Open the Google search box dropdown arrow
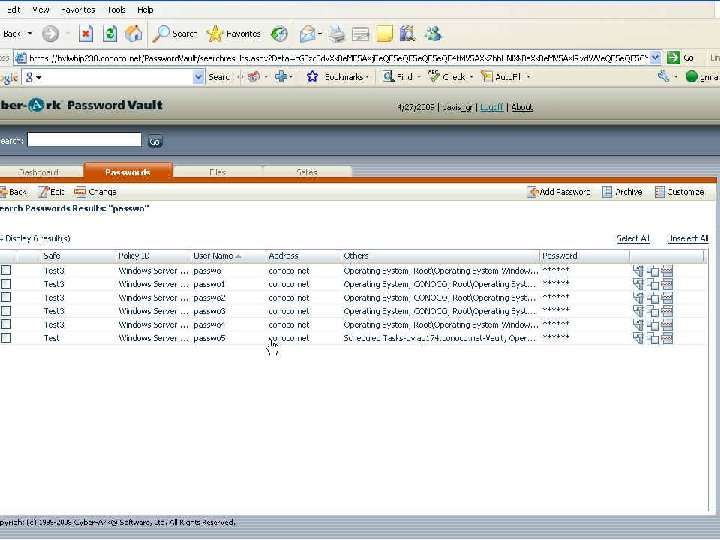This screenshot has width=720, height=540. click(198, 77)
